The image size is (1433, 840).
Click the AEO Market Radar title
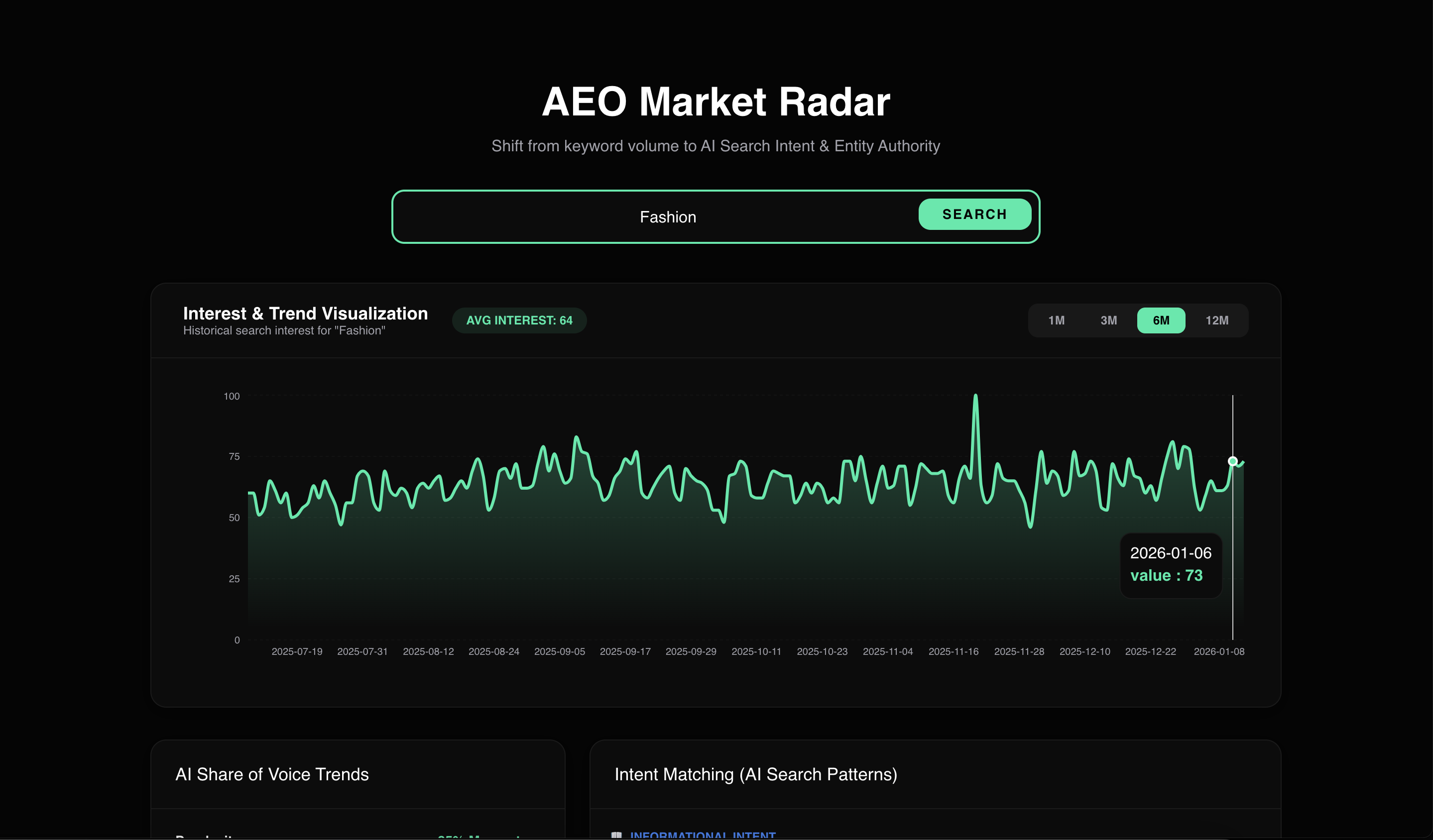point(716,102)
